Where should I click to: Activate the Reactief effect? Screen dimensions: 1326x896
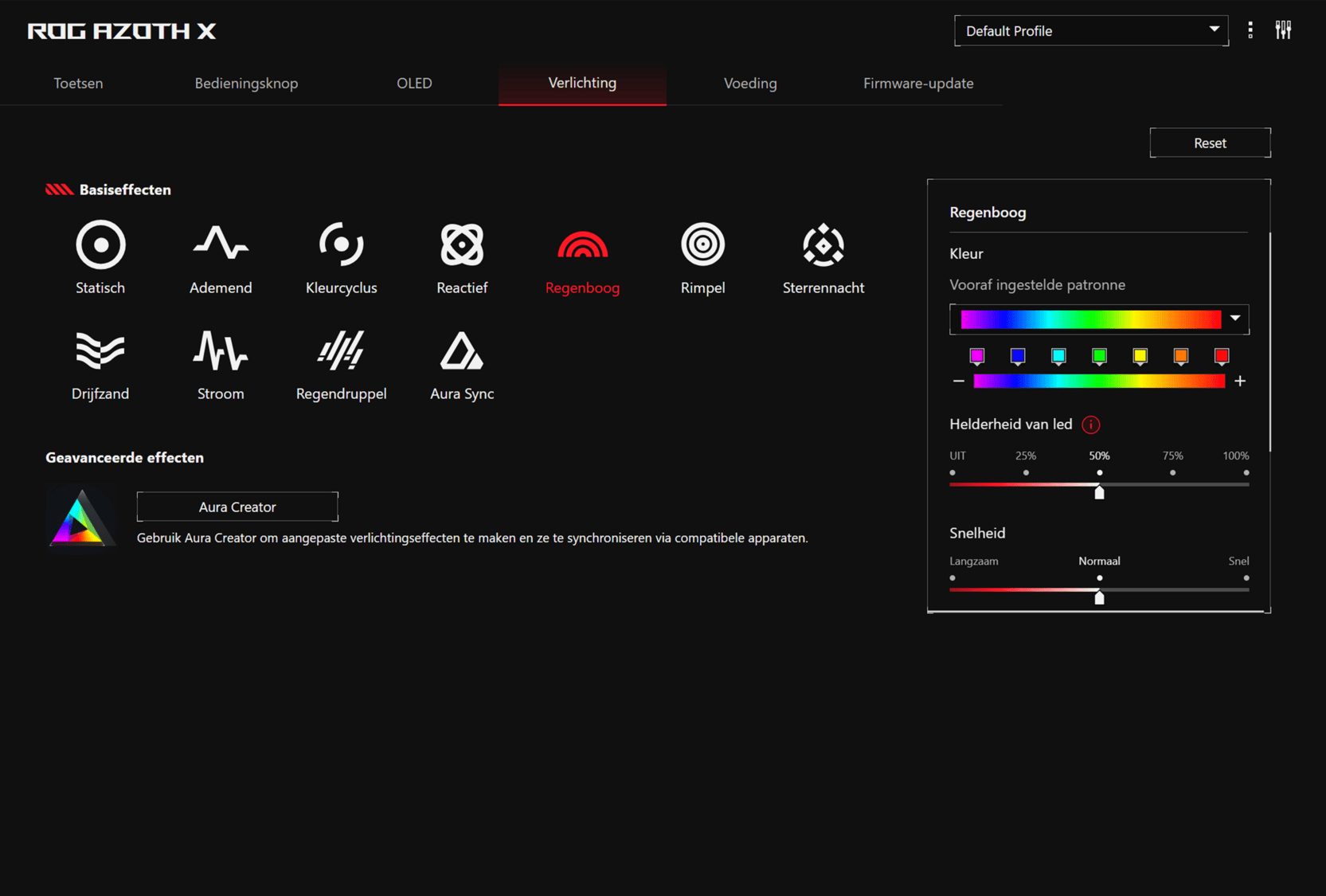(x=462, y=257)
